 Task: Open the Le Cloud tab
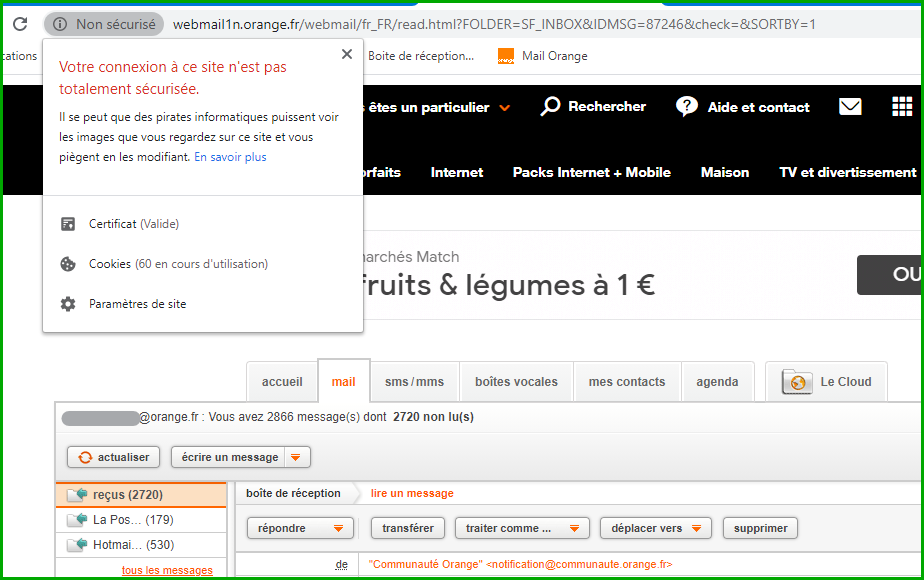827,382
